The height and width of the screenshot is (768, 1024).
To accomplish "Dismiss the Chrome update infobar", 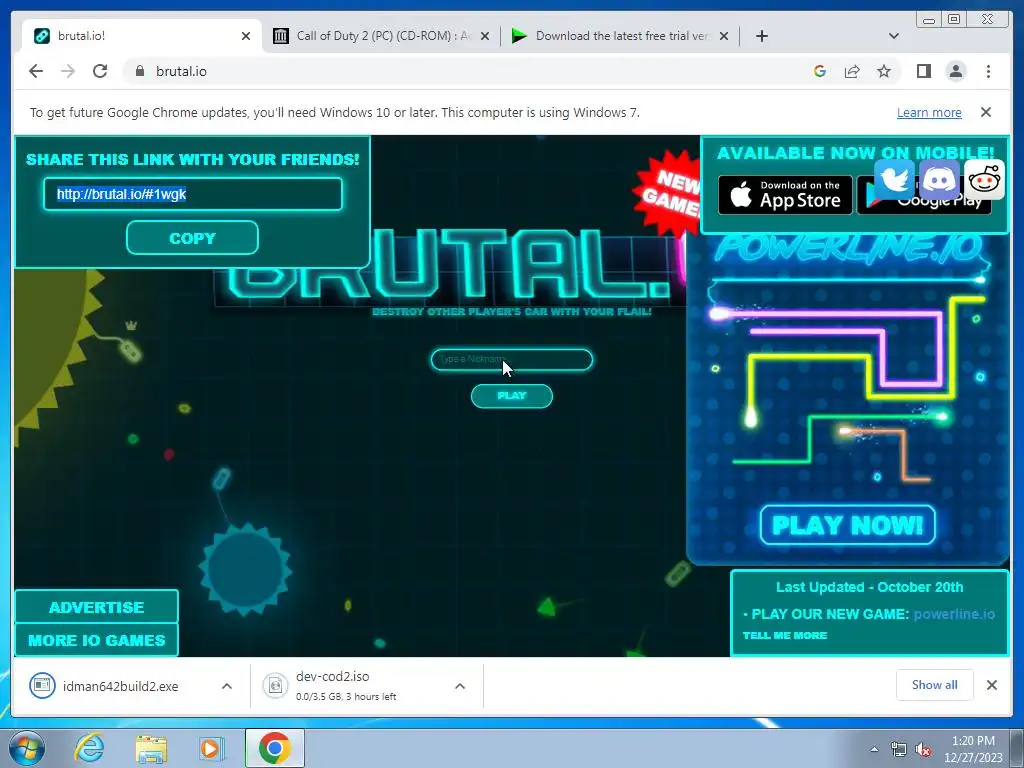I will pyautogui.click(x=986, y=112).
